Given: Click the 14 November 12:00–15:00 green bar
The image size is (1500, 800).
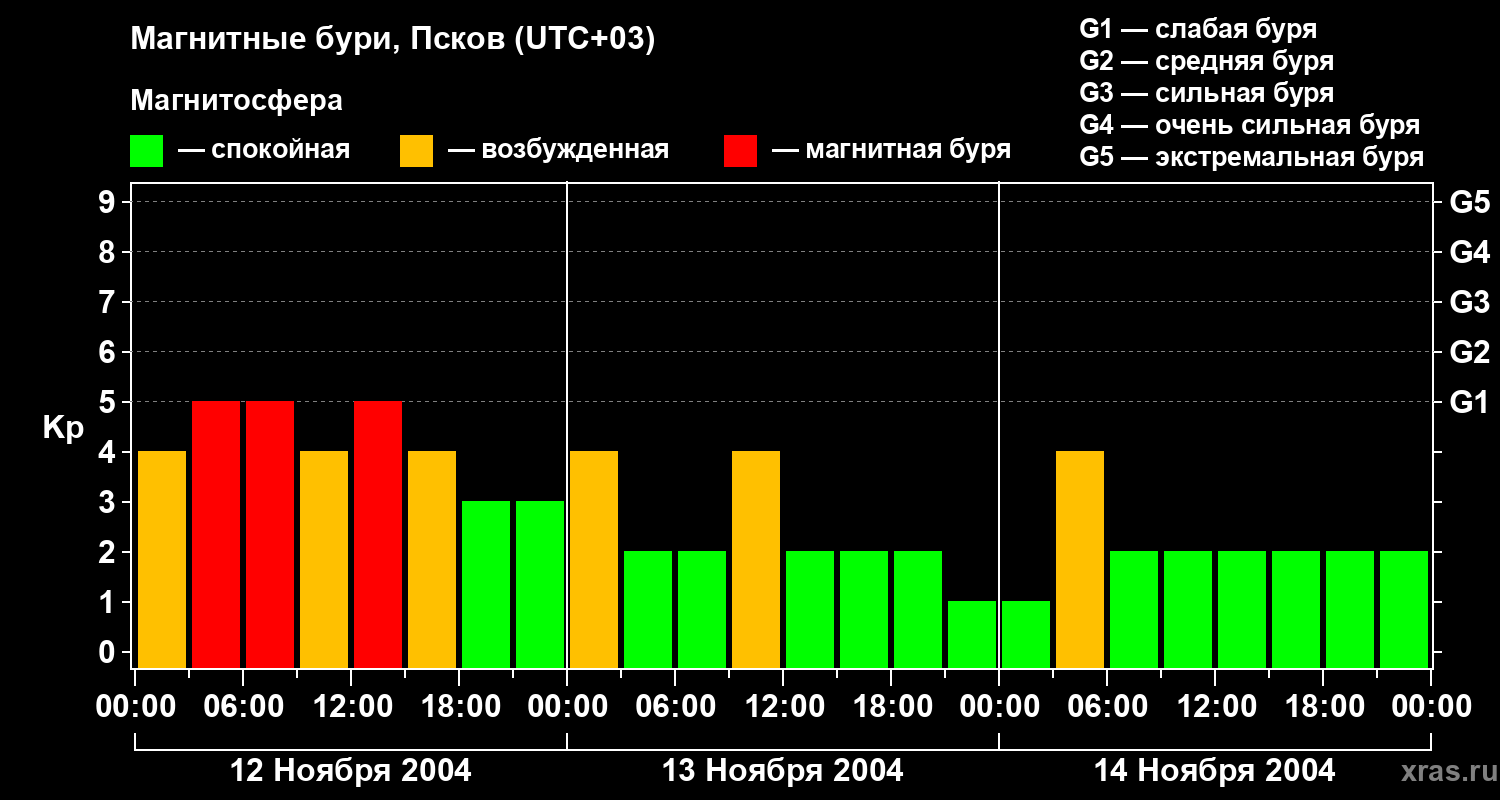Looking at the screenshot, I should [1242, 609].
